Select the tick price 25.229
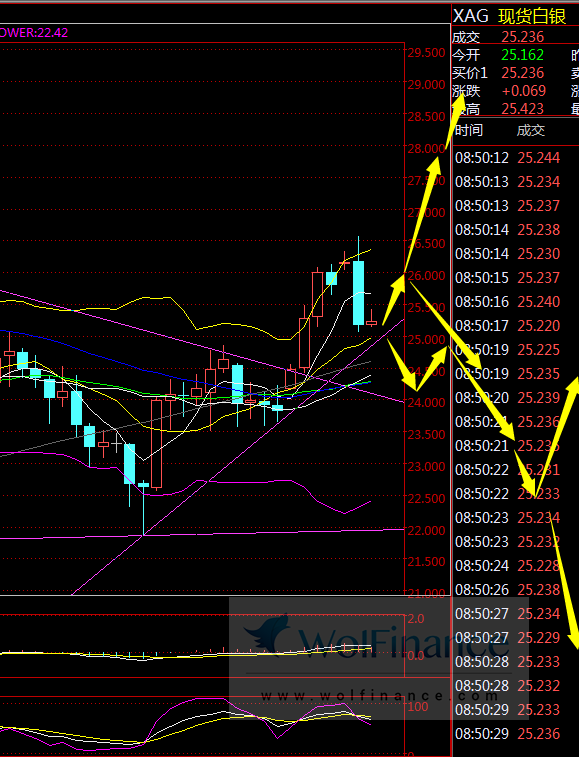The height and width of the screenshot is (757, 579). pyautogui.click(x=539, y=638)
